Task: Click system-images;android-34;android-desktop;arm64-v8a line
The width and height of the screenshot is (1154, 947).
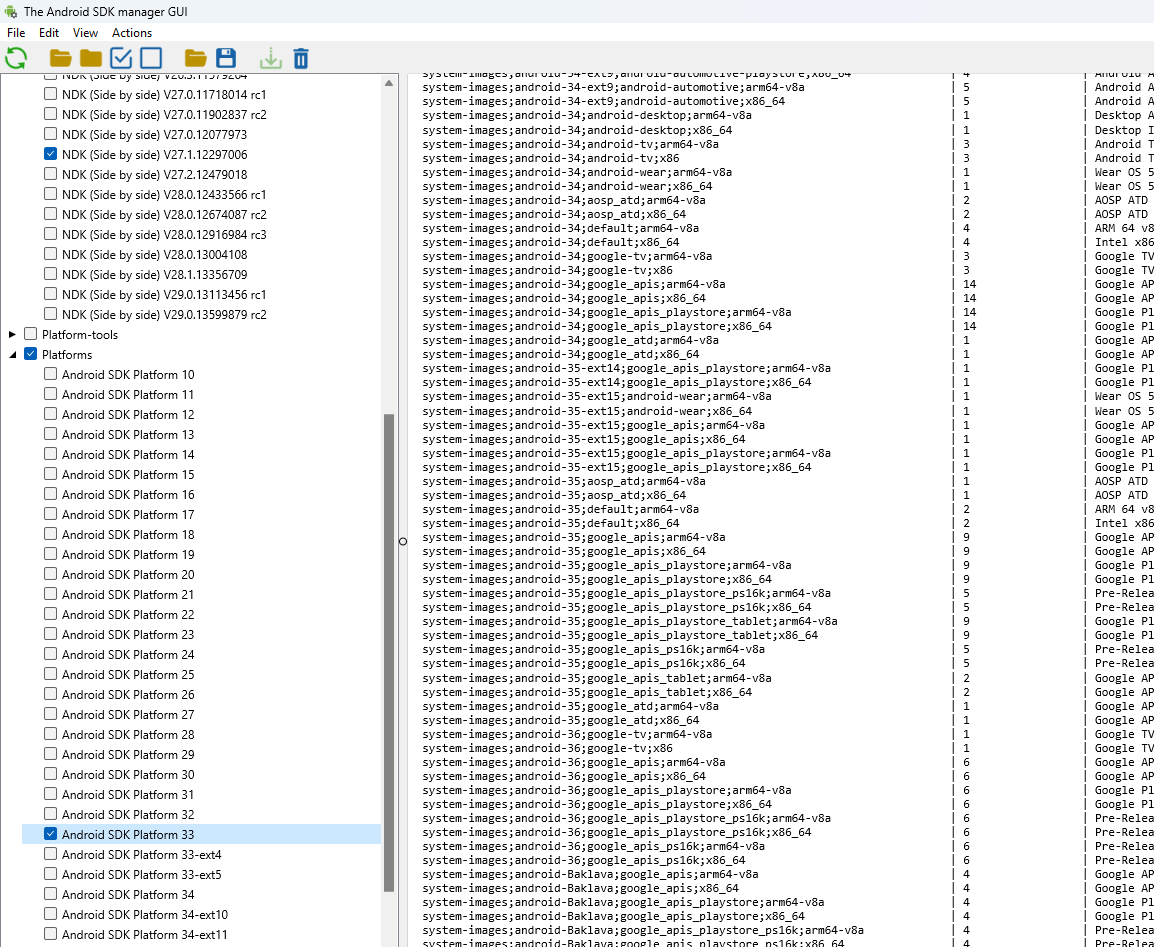Action: tap(587, 116)
